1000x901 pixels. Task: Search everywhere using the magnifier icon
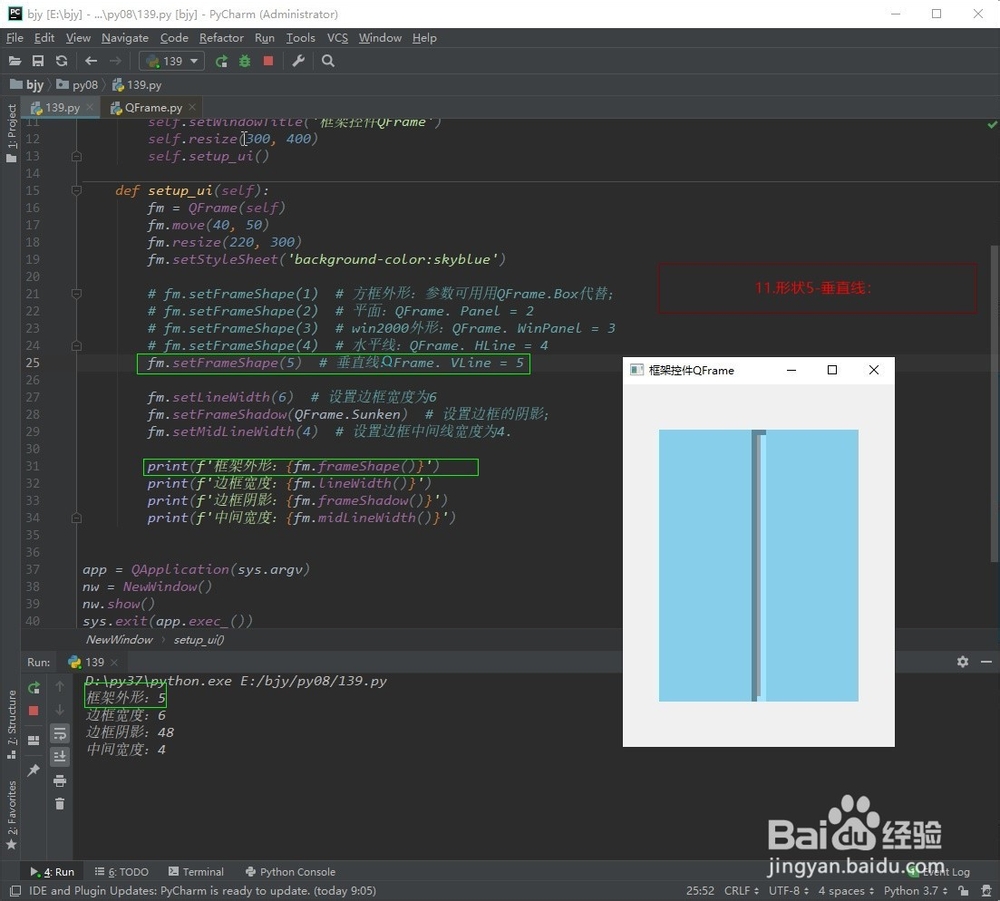point(328,61)
